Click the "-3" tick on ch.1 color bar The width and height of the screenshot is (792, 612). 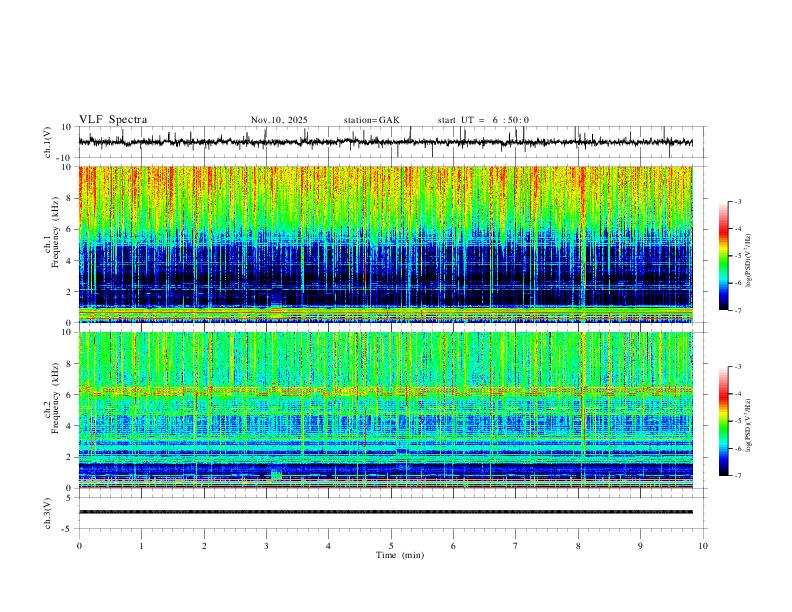tap(737, 201)
